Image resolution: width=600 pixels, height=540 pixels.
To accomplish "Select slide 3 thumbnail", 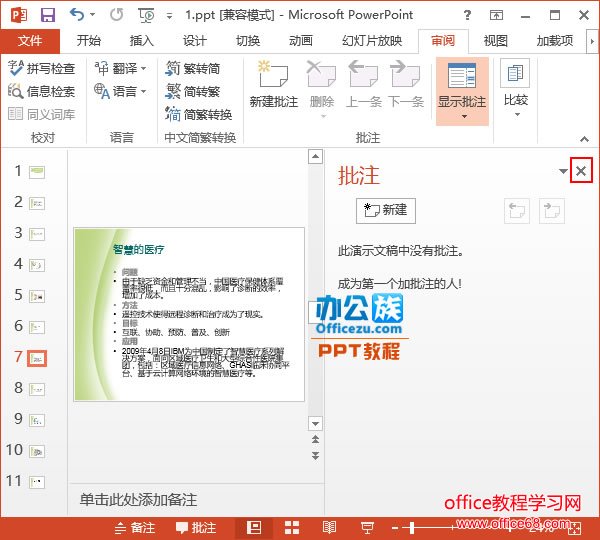I will click(37, 234).
